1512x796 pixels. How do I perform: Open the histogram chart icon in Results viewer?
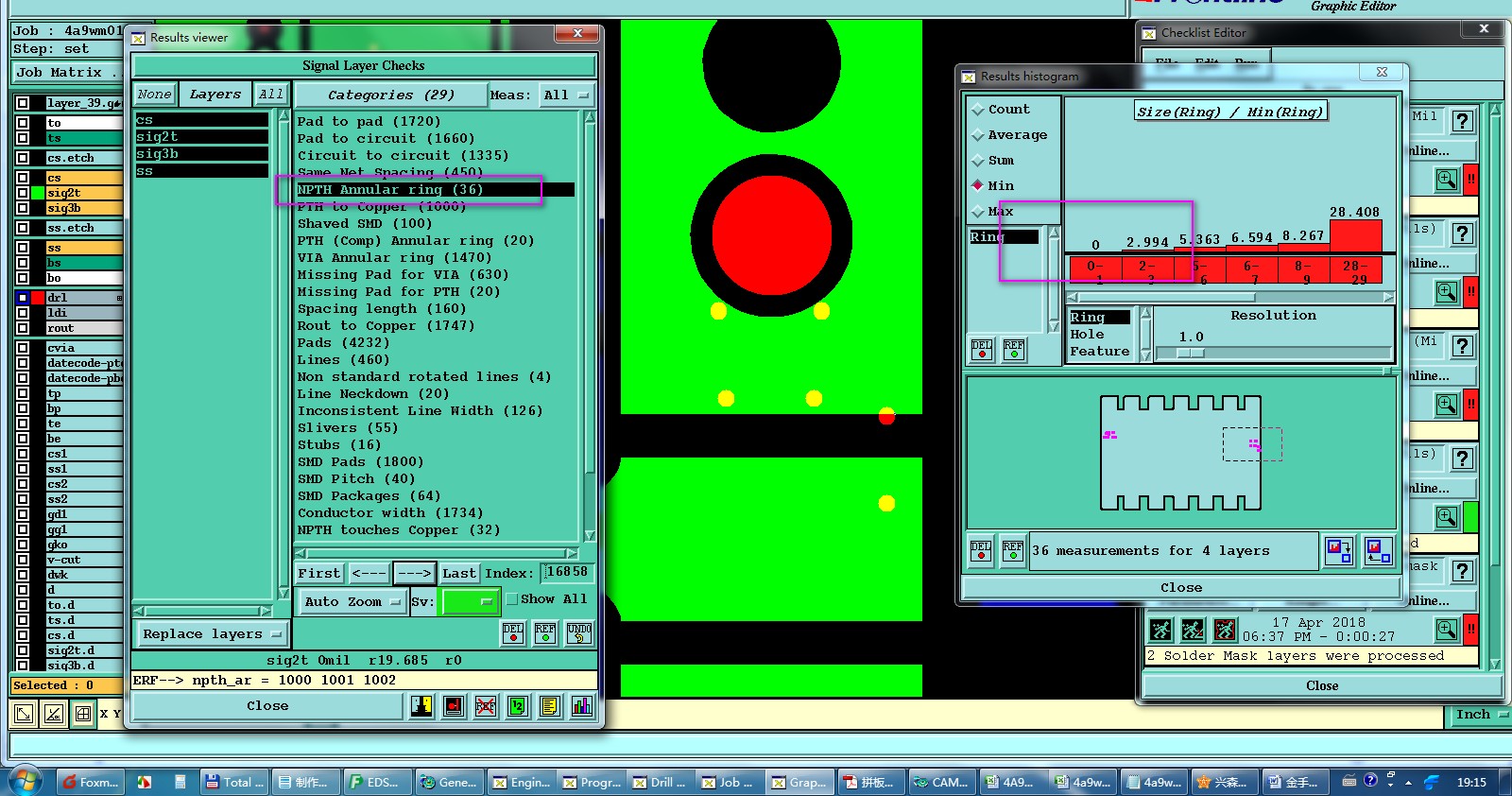coord(581,706)
